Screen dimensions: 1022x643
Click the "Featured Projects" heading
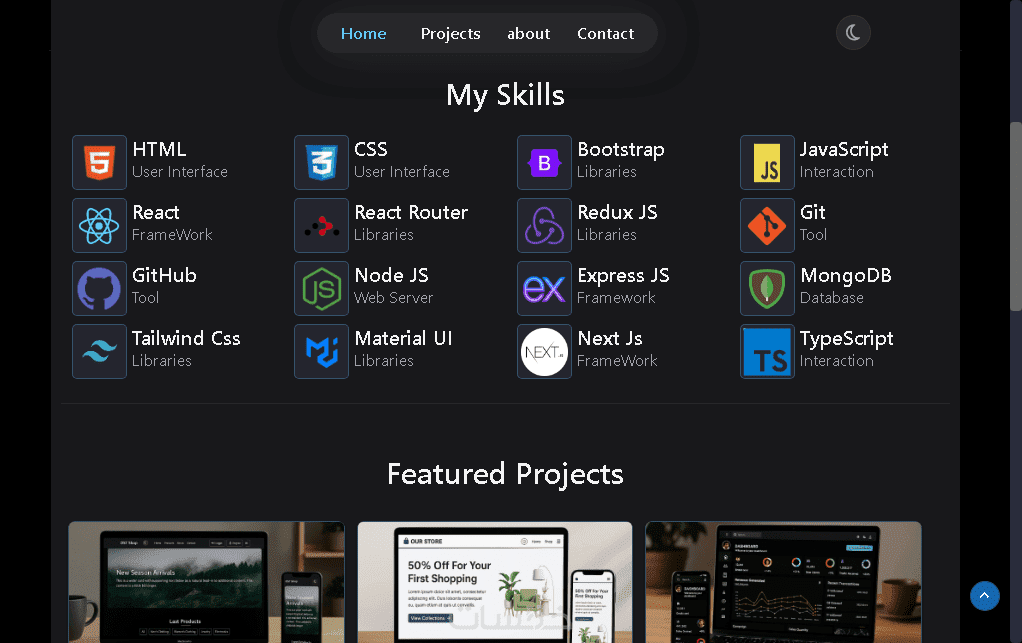point(505,474)
